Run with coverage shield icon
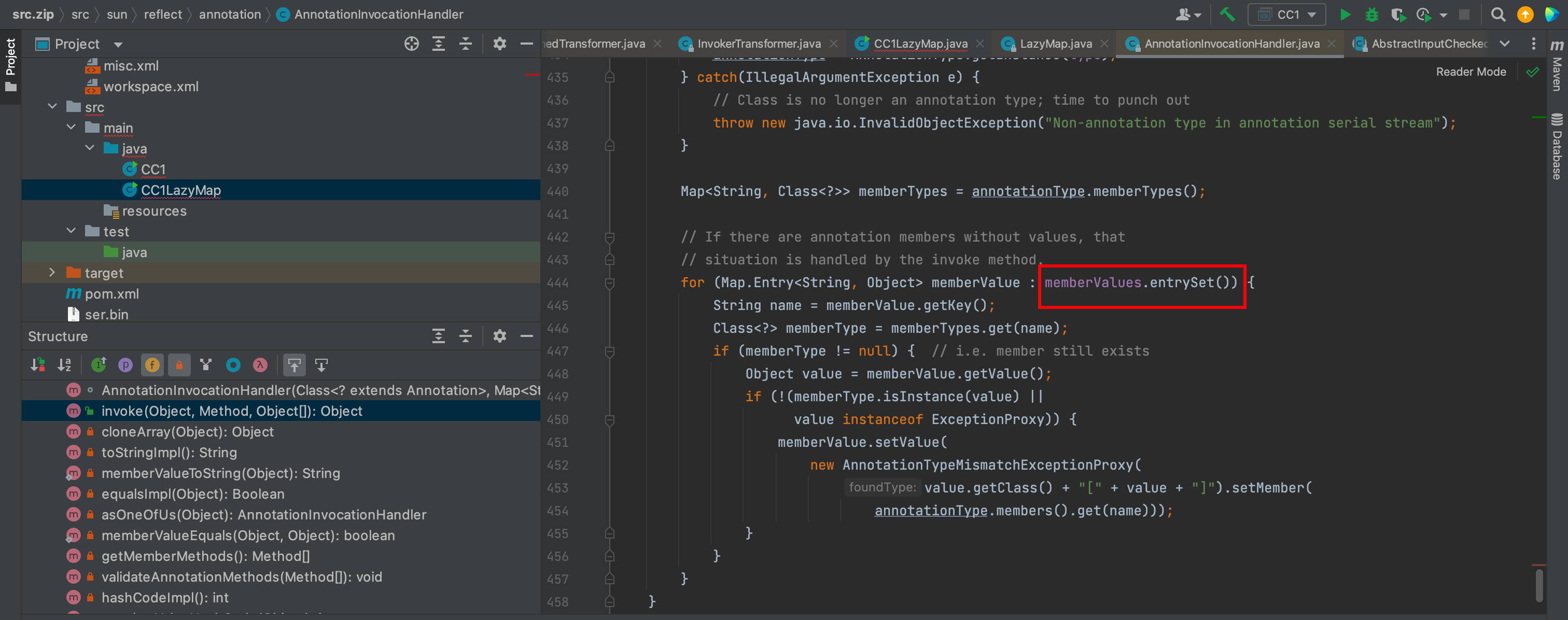1568x620 pixels. 1397,14
